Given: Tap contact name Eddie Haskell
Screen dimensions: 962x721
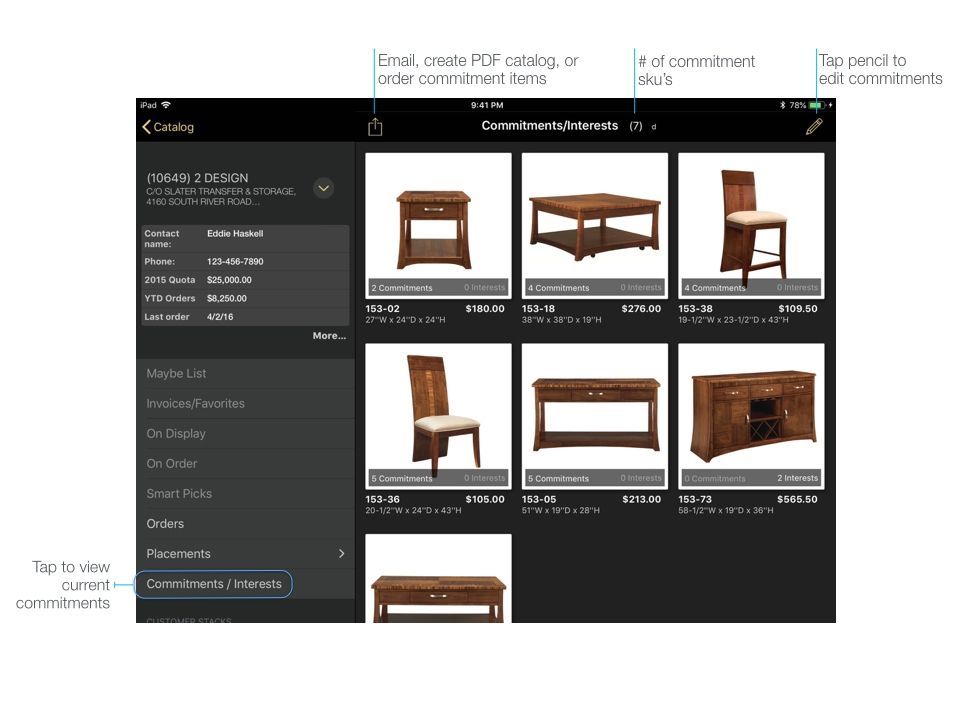Looking at the screenshot, I should (235, 234).
